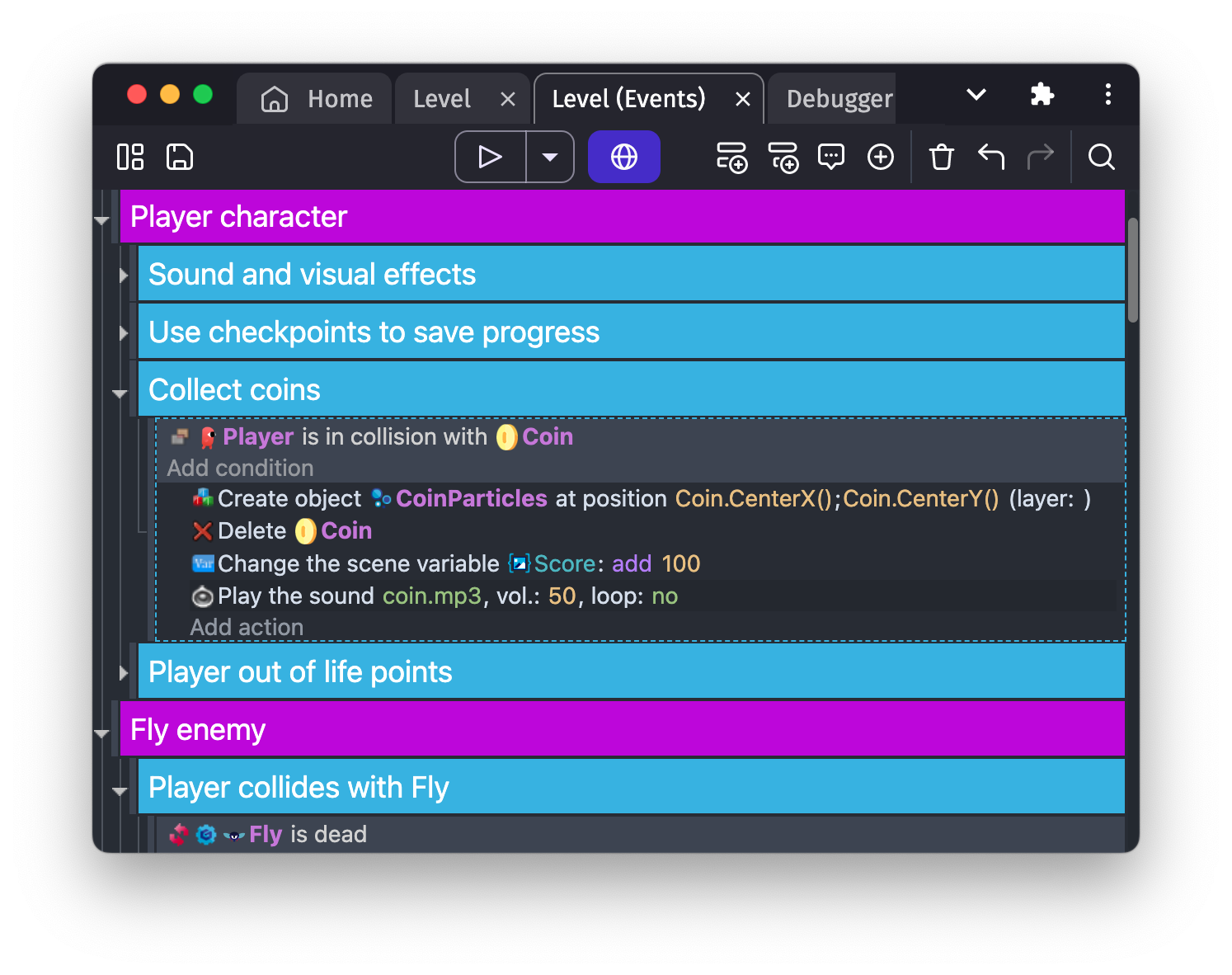Delete the selected event with the trash icon
Screen dimensions: 1232x975
[941, 157]
